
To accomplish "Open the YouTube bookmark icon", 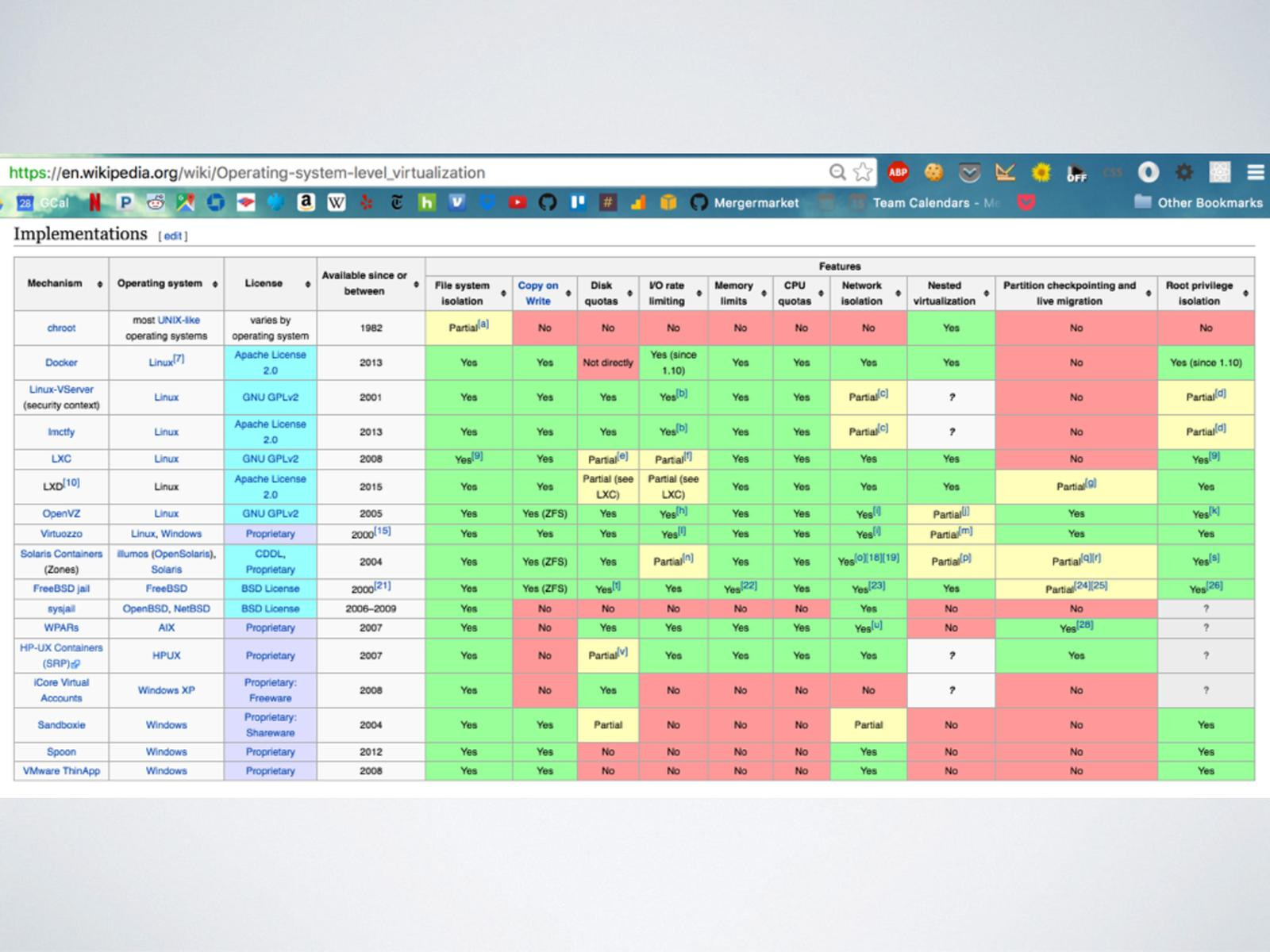I will (518, 202).
